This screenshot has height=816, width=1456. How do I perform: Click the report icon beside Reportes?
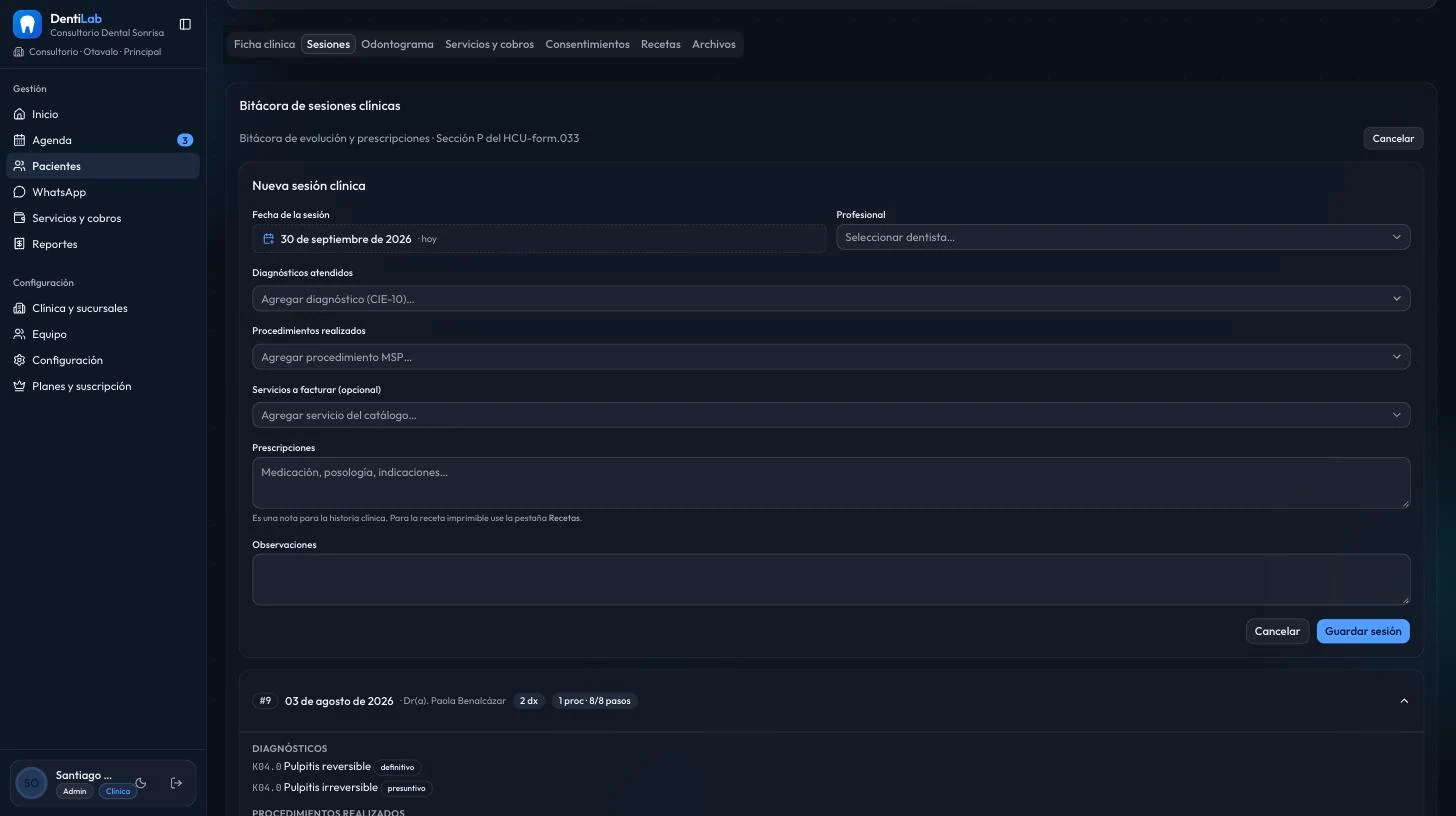pos(19,244)
